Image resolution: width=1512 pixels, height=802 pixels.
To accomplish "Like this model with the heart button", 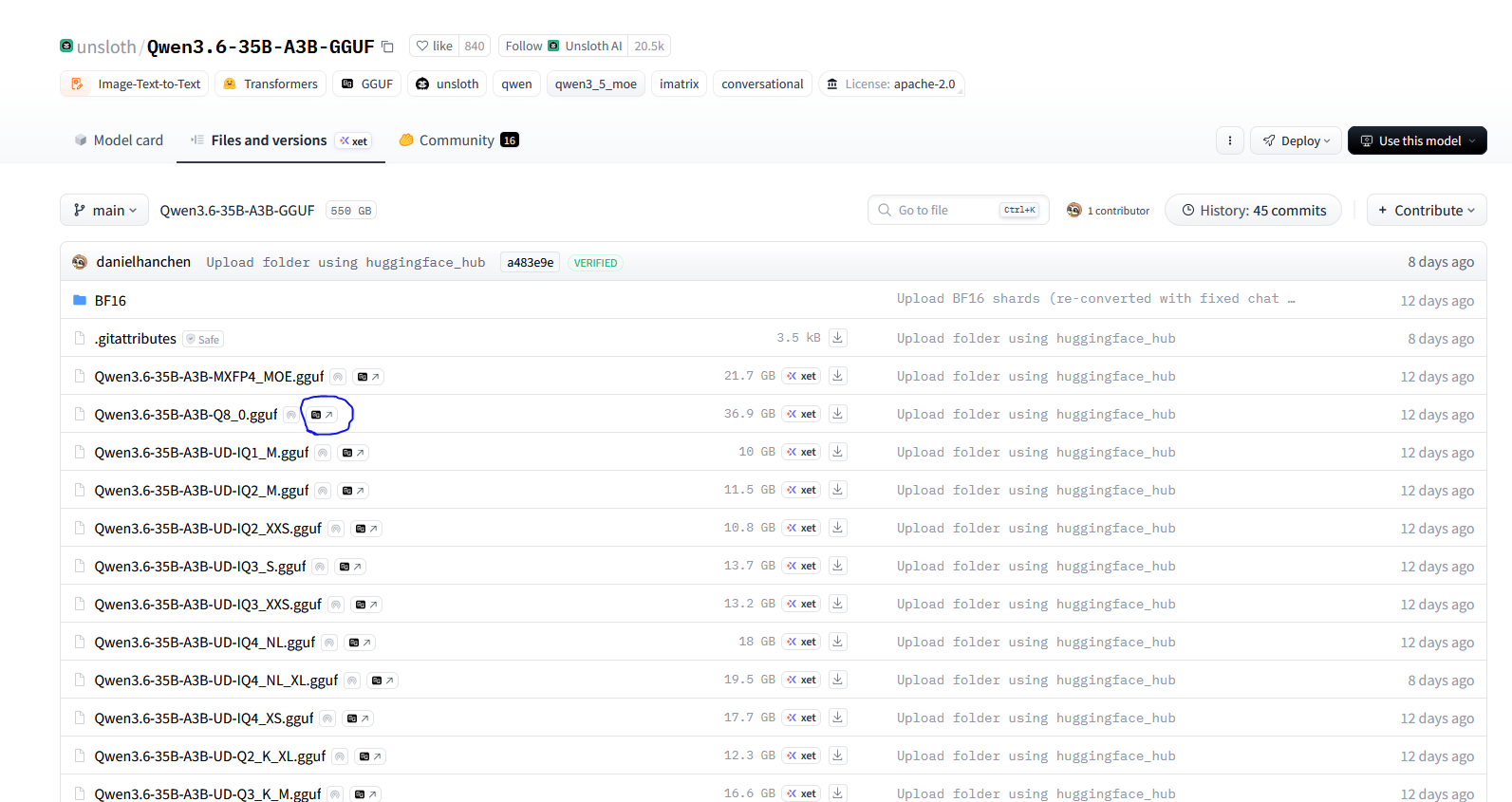I will coord(434,46).
